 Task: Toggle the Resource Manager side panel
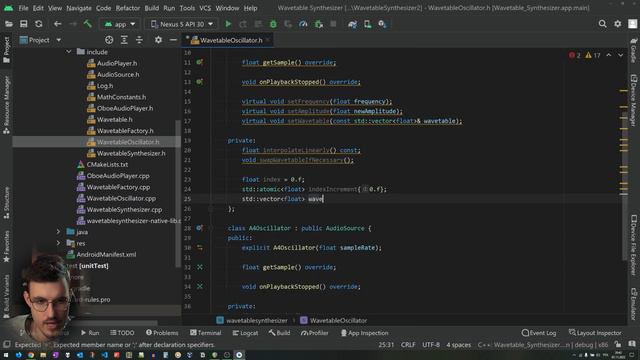6,105
